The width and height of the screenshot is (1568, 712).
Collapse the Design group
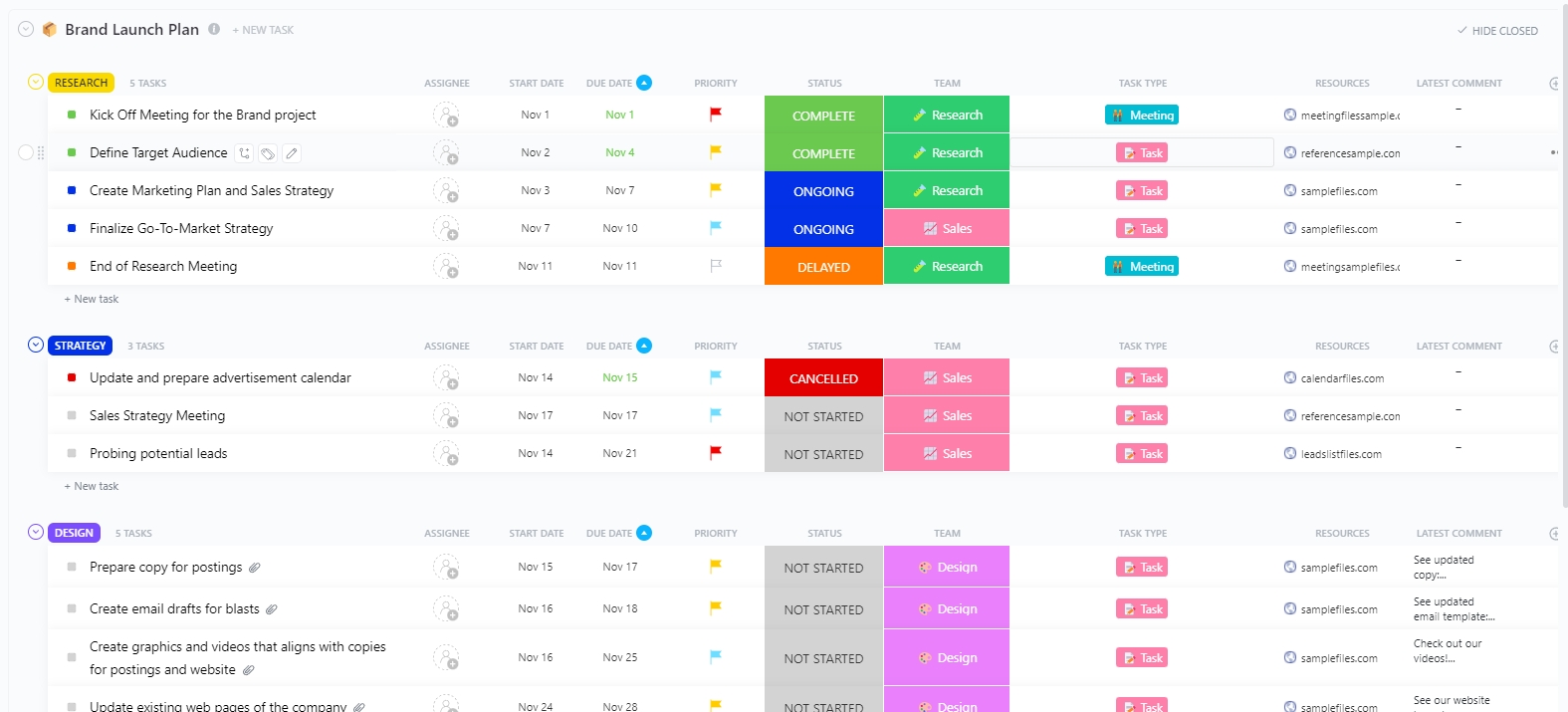click(36, 532)
